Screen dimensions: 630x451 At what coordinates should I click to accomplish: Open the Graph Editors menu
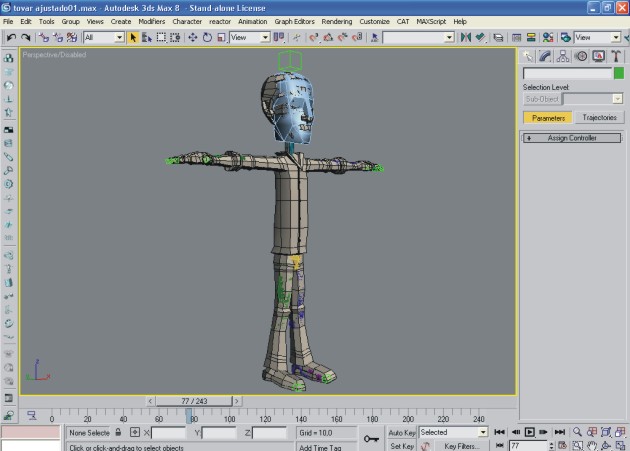pos(294,21)
